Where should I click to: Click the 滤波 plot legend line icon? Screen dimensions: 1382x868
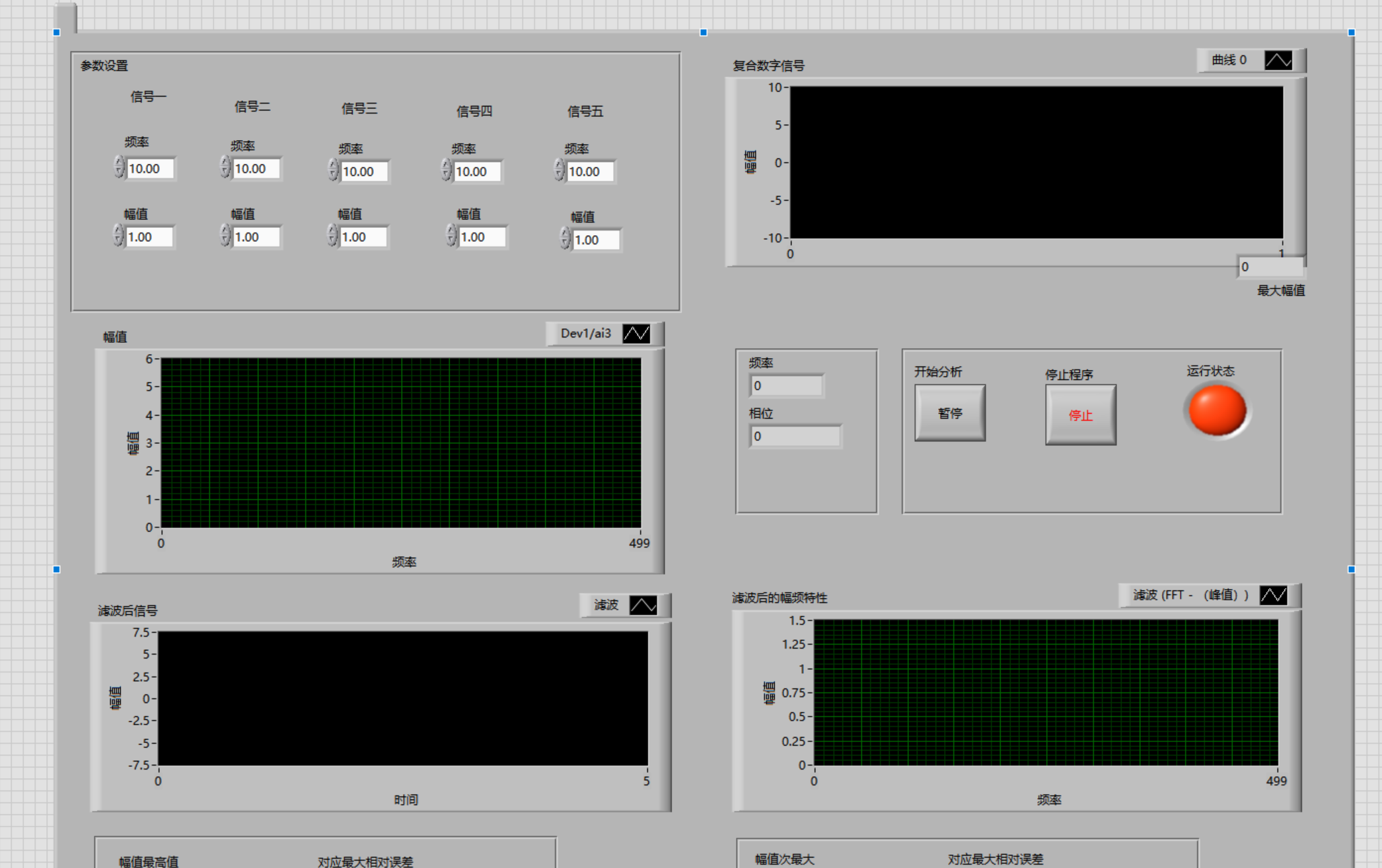click(x=643, y=605)
